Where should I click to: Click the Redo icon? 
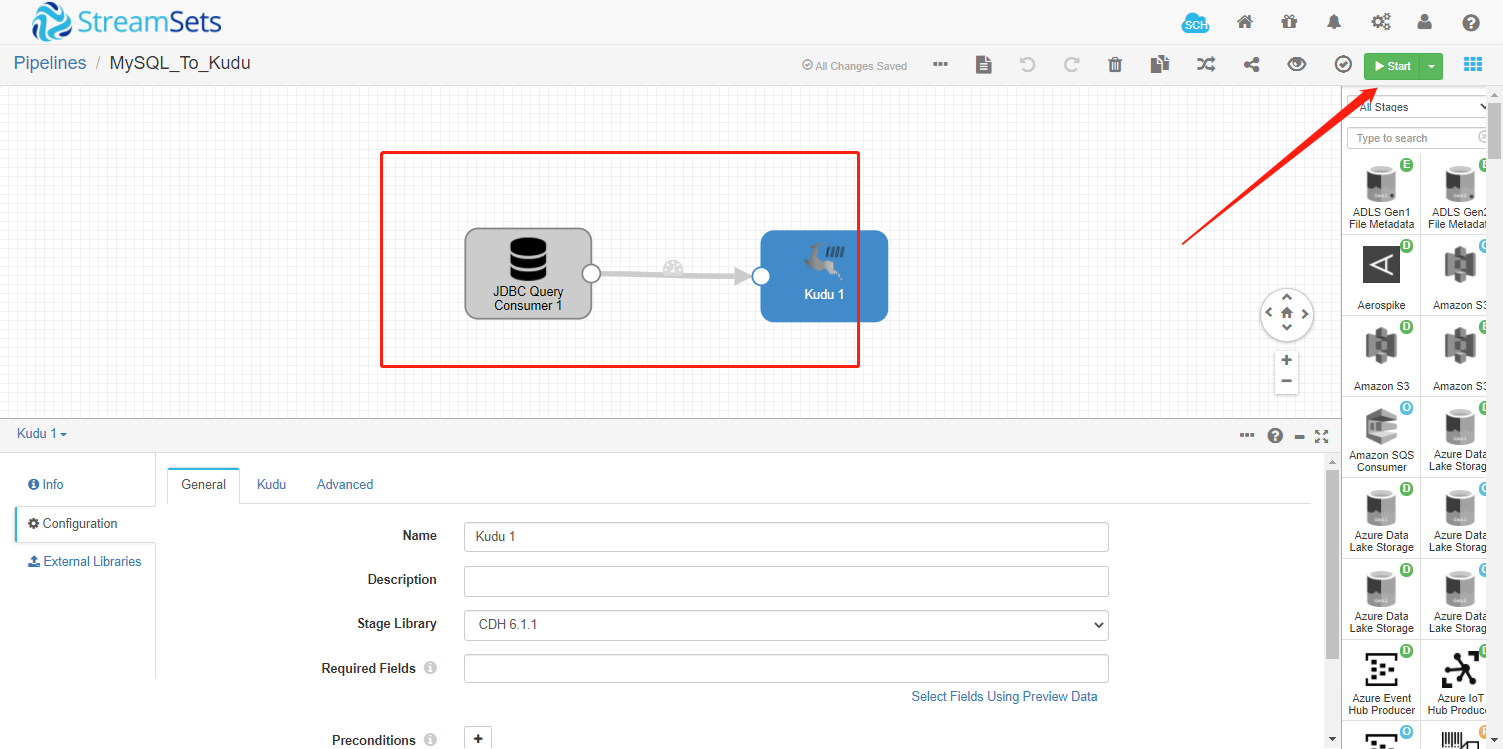tap(1071, 65)
